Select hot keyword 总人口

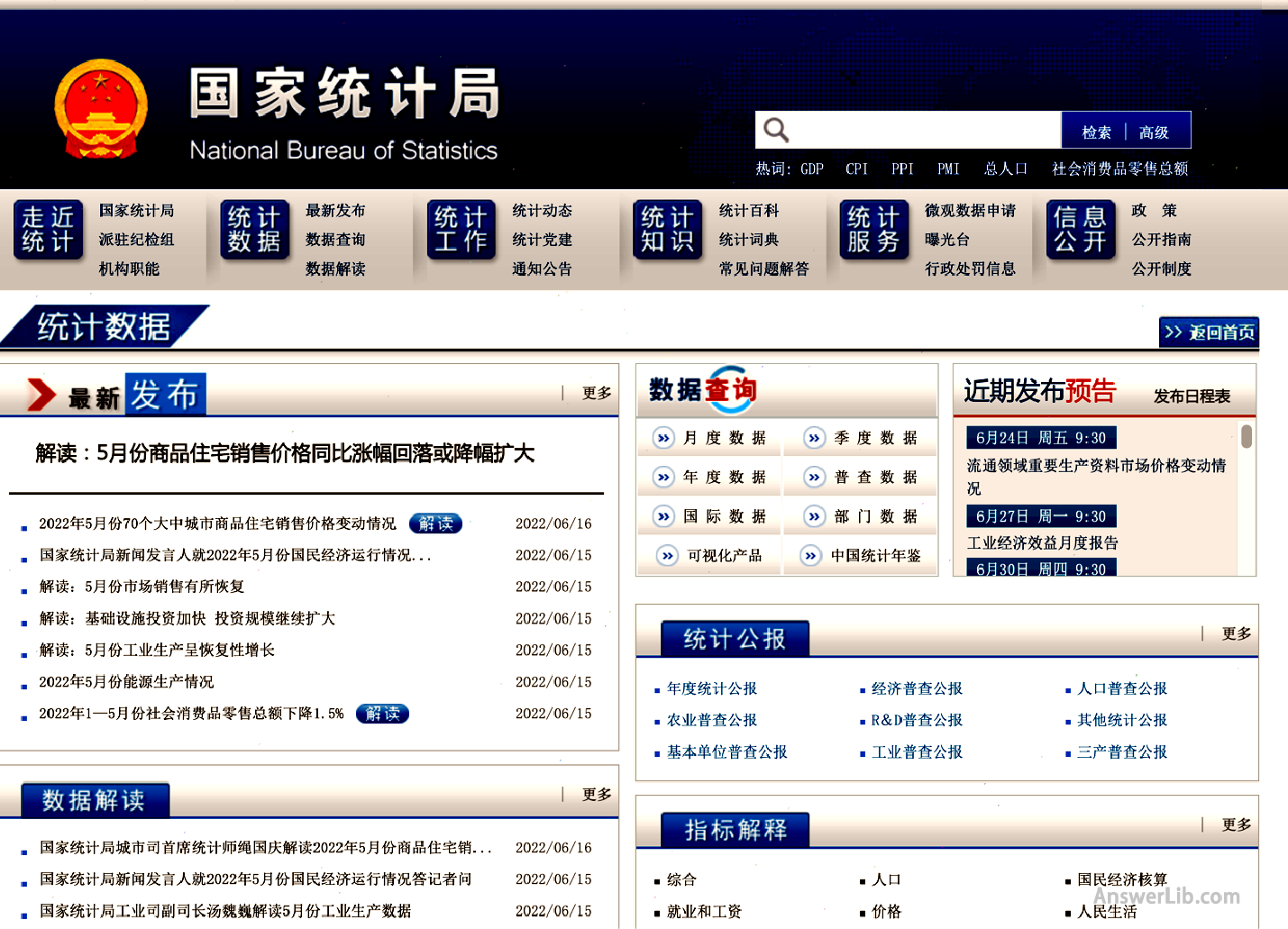click(x=1006, y=168)
